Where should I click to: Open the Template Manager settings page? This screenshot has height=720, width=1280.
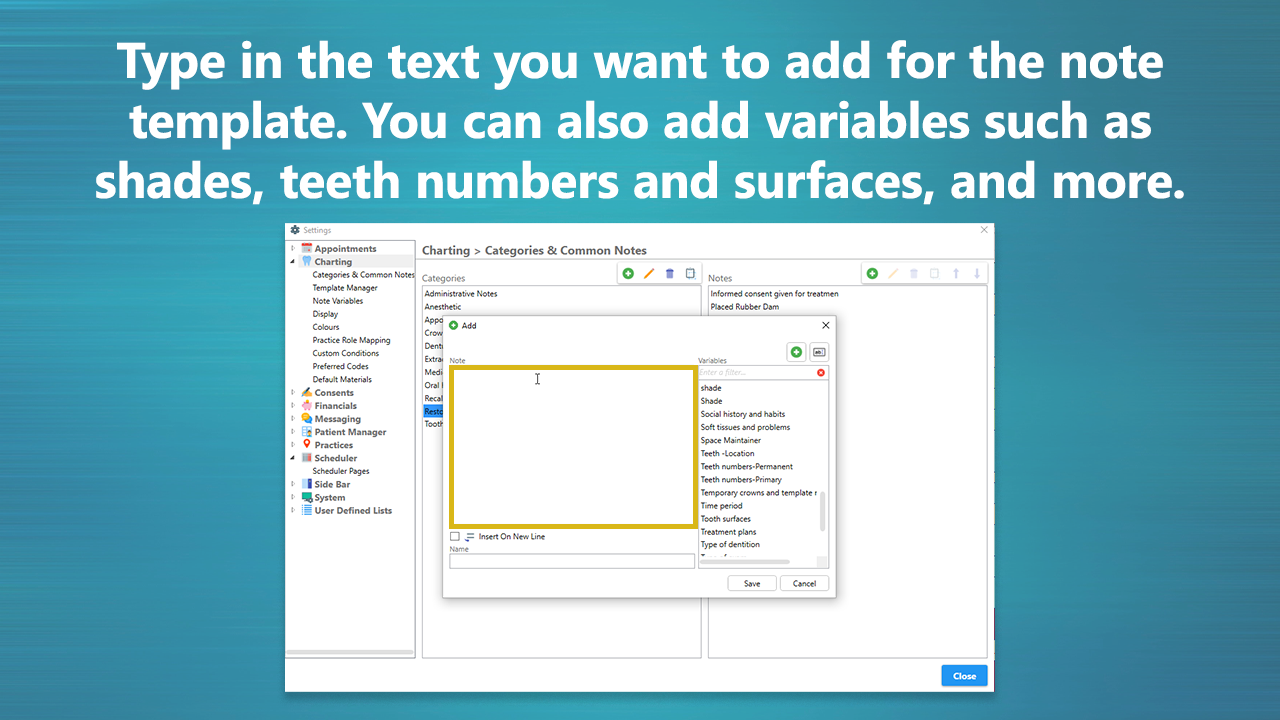[340, 287]
